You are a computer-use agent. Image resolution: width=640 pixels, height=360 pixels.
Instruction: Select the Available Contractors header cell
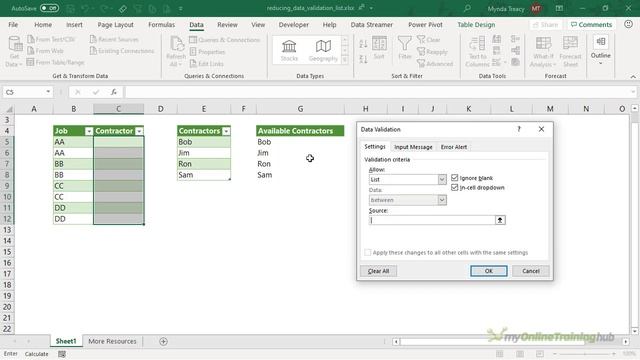300,131
